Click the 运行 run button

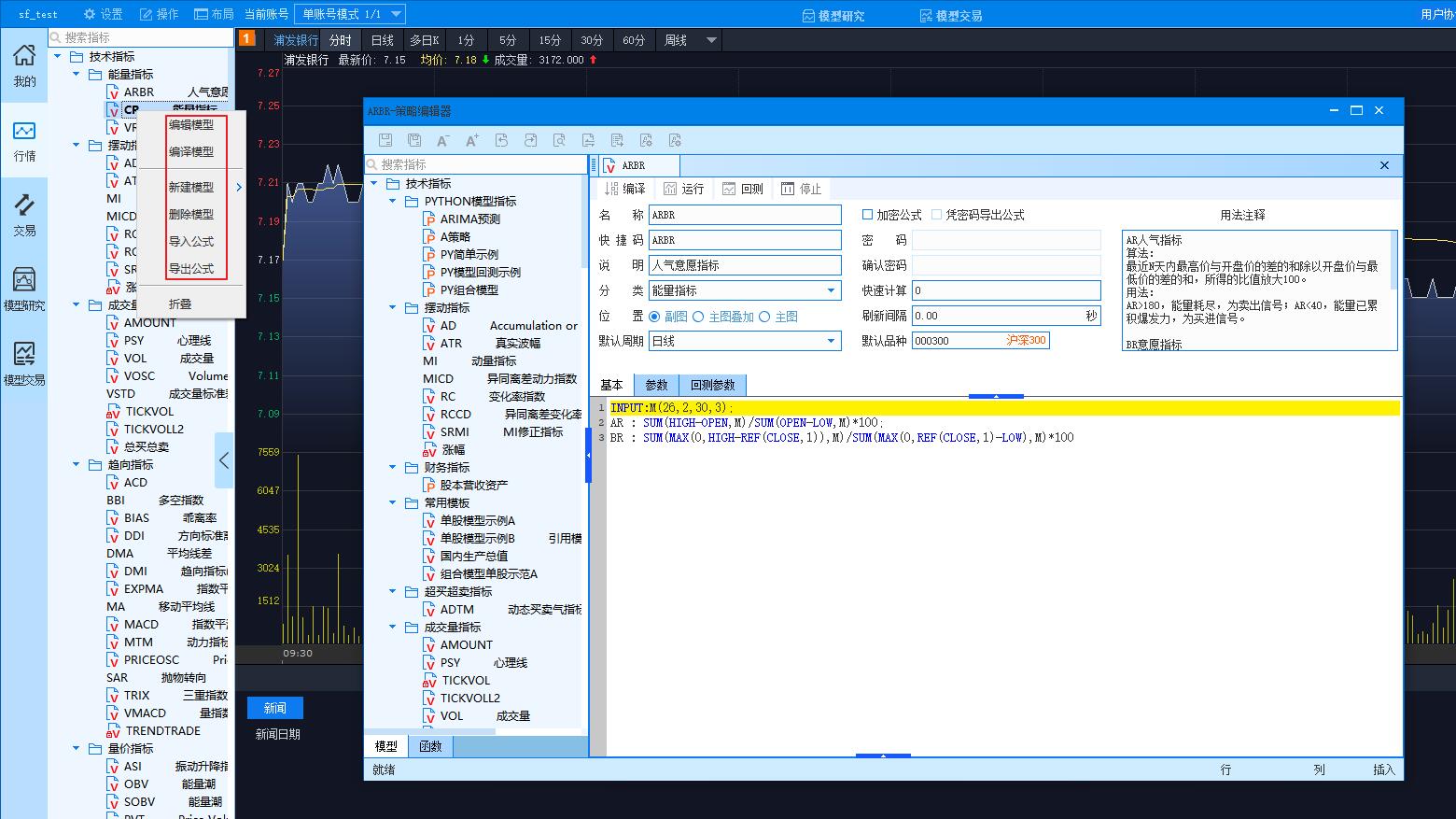click(683, 189)
